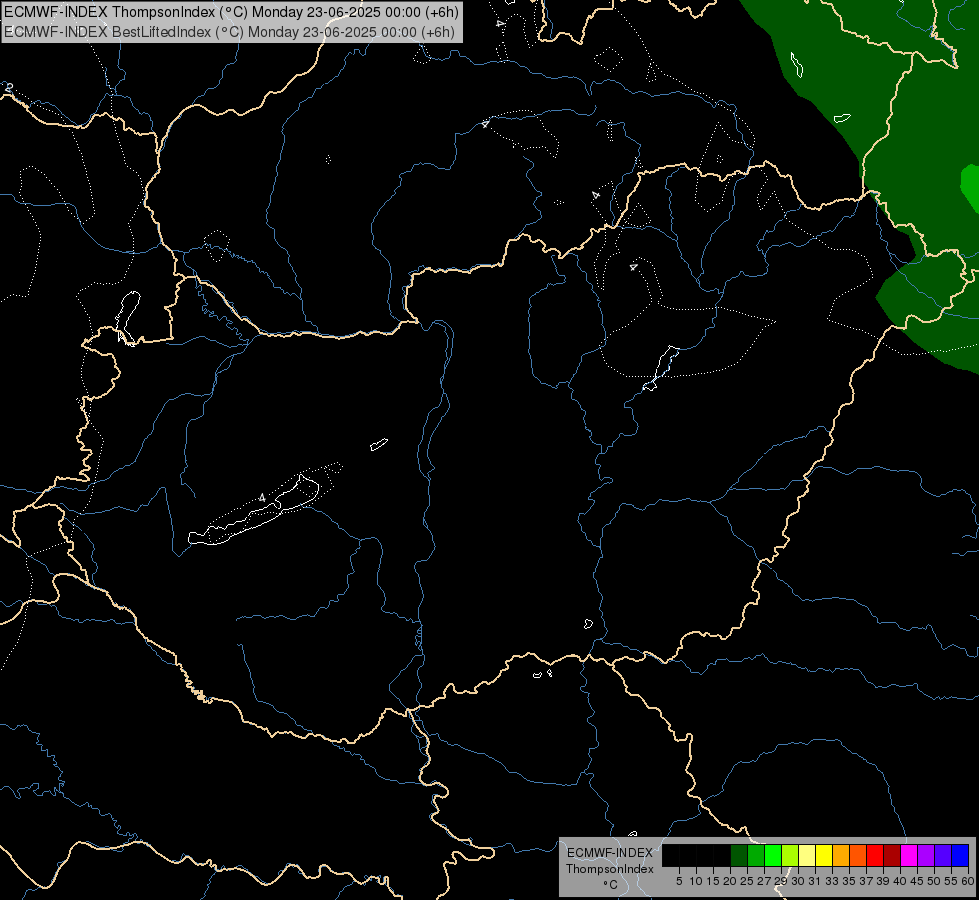Click the BestLiftedIndex title line at top
This screenshot has width=979, height=900.
click(x=229, y=31)
